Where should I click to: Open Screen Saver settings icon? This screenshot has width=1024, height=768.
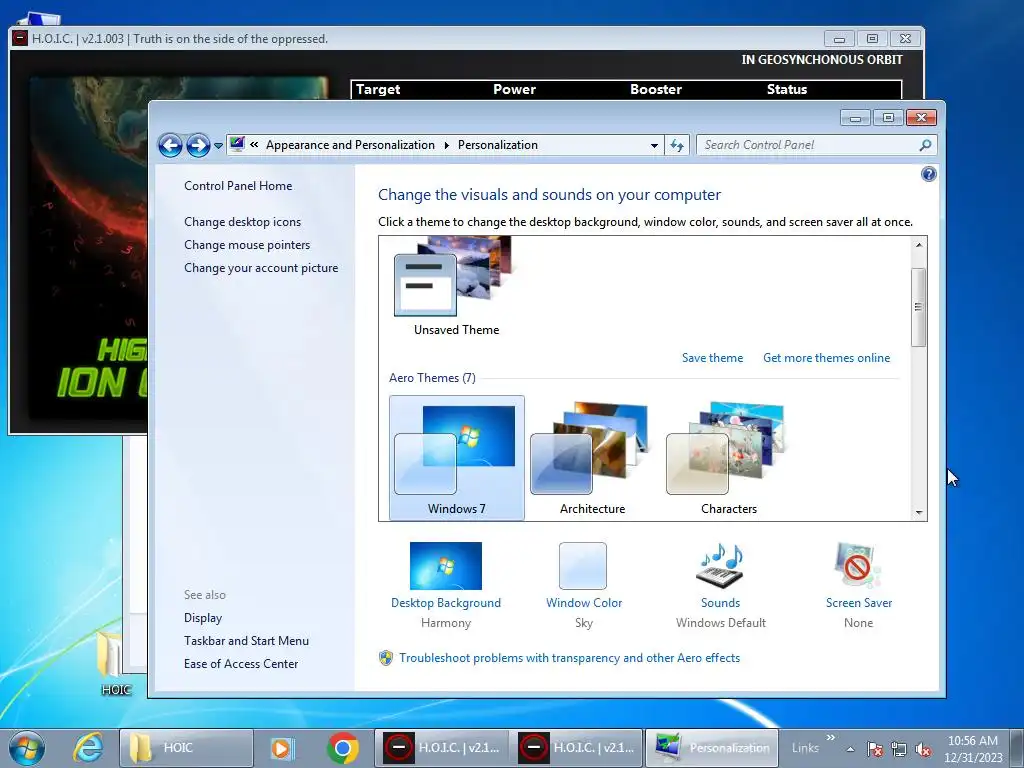click(x=857, y=566)
